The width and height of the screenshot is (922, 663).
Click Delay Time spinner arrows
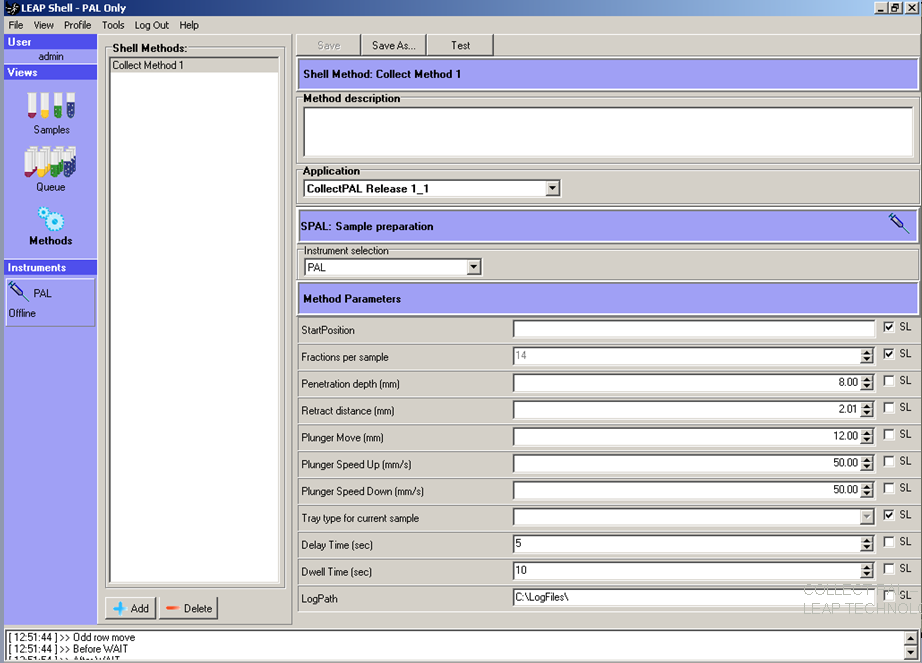867,544
